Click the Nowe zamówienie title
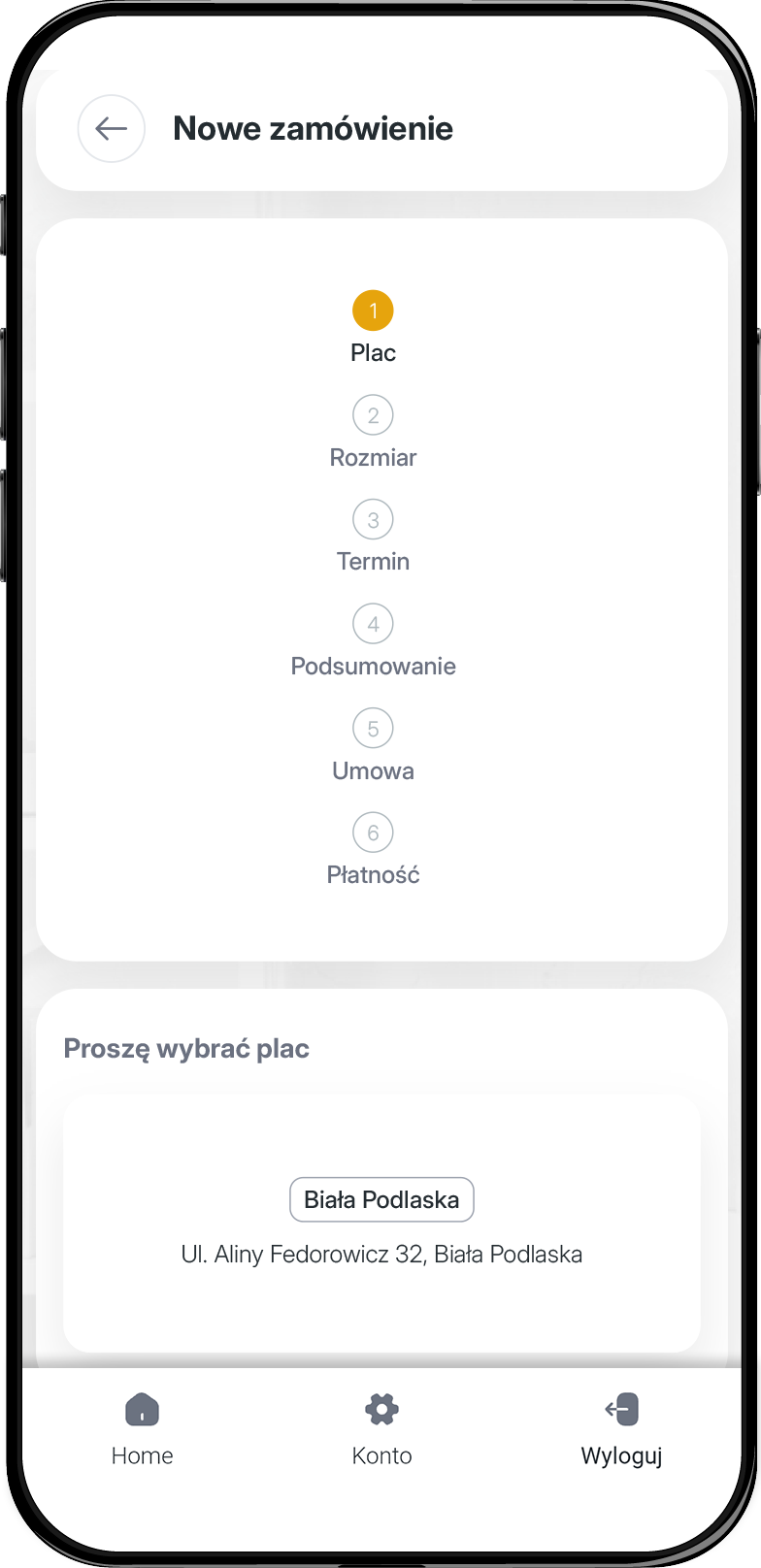Image resolution: width=761 pixels, height=1568 pixels. 313,128
